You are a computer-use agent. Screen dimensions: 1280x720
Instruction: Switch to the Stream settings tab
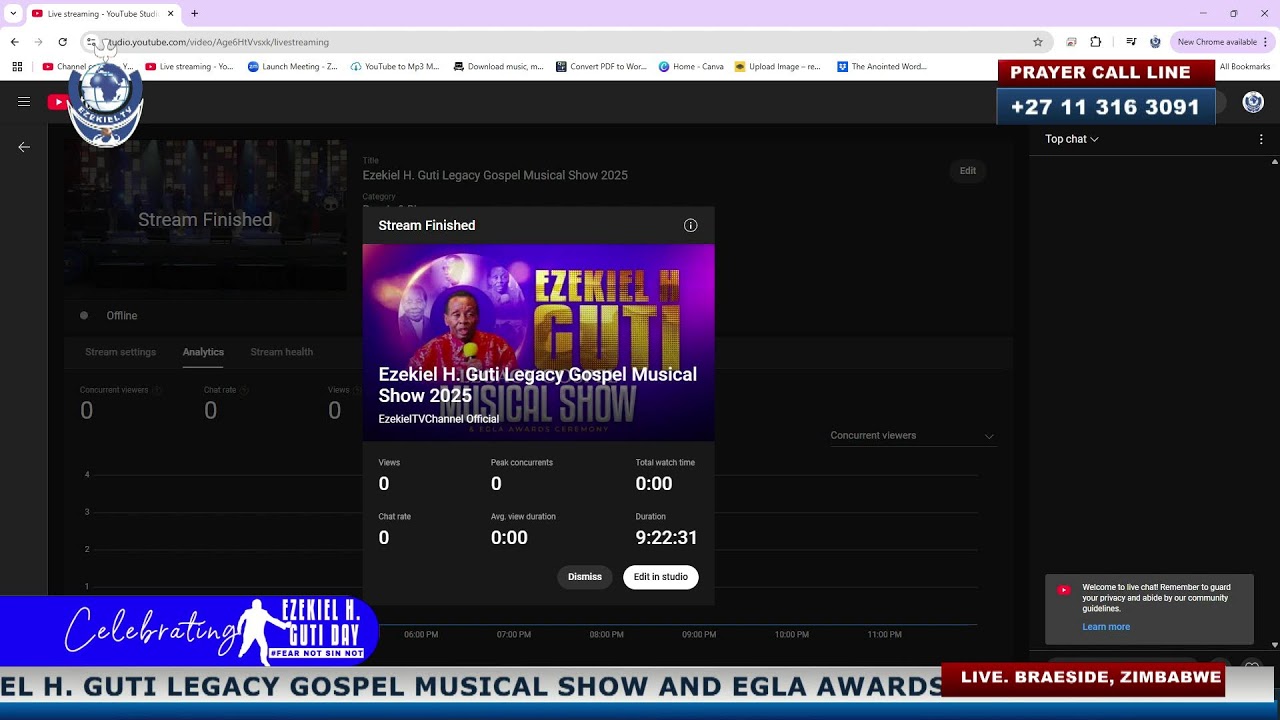tap(120, 352)
